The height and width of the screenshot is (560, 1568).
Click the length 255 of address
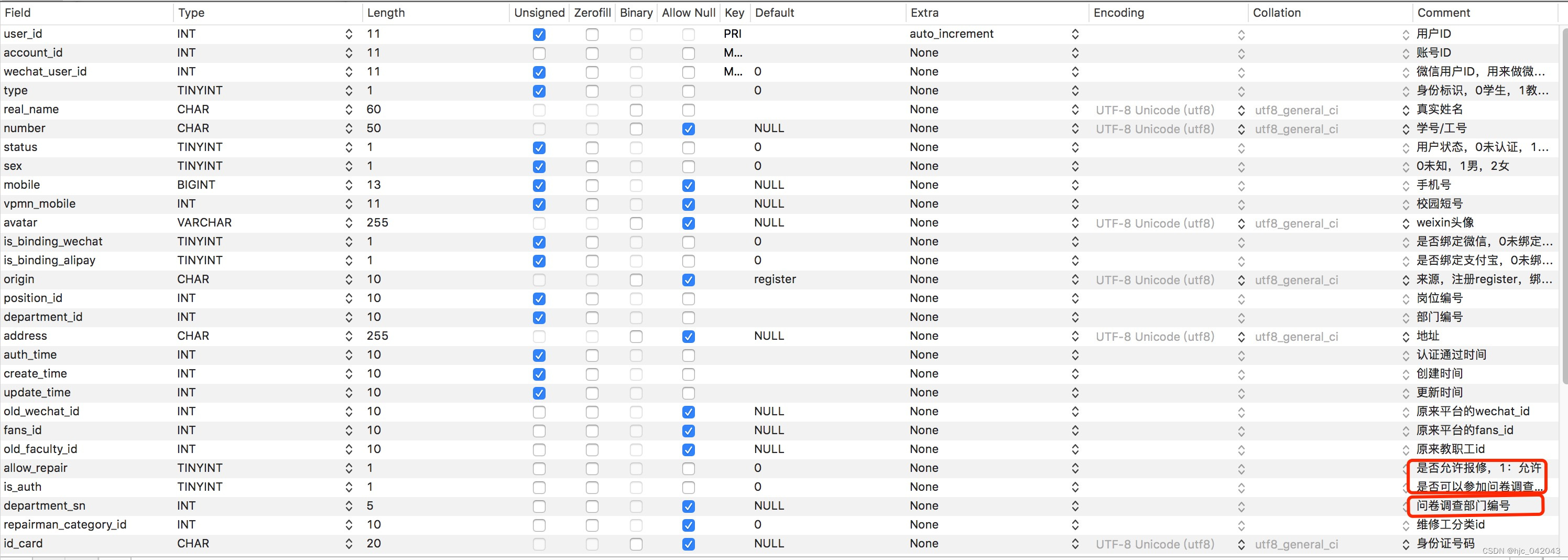(377, 336)
